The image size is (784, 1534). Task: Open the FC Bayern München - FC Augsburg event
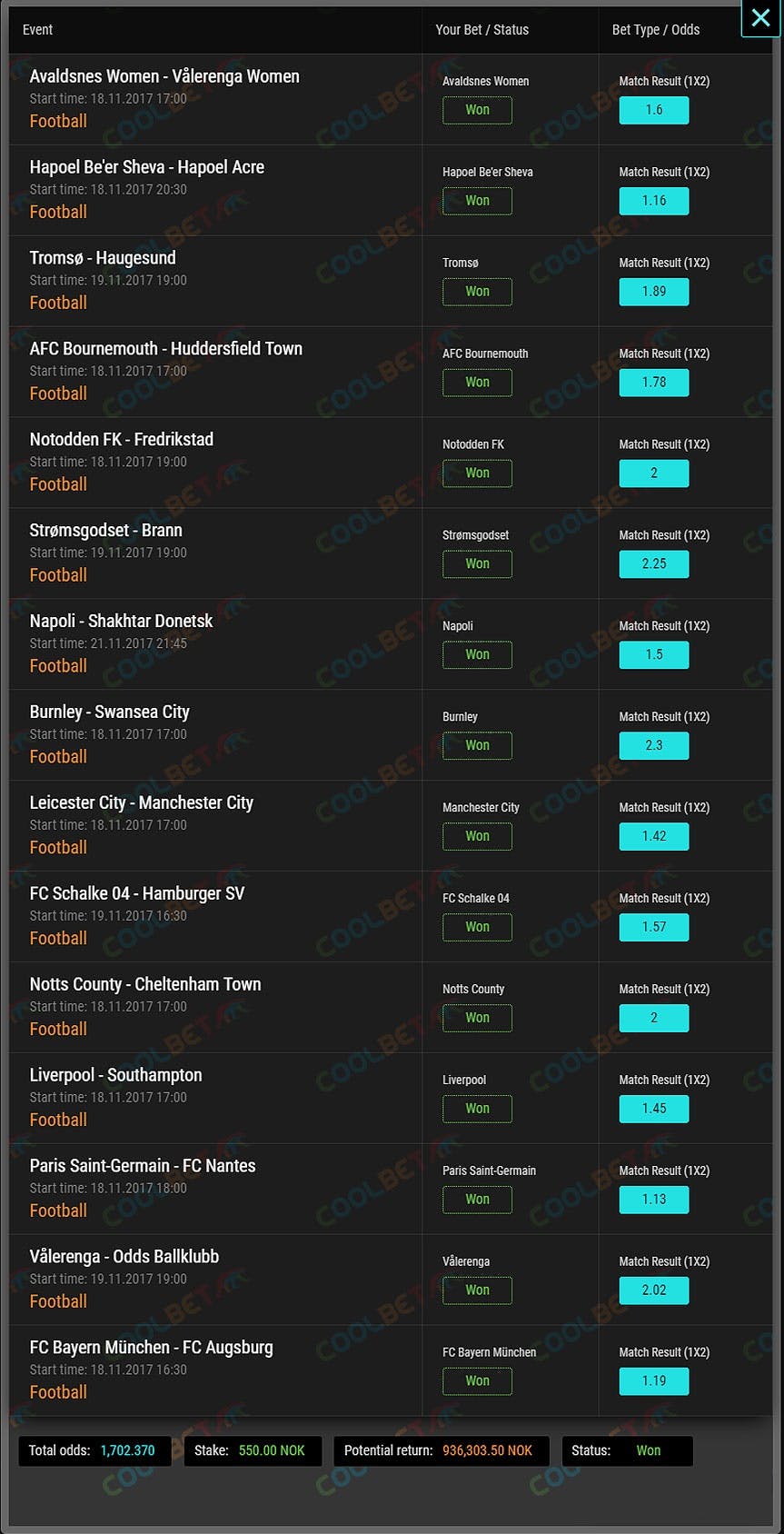pos(151,1349)
